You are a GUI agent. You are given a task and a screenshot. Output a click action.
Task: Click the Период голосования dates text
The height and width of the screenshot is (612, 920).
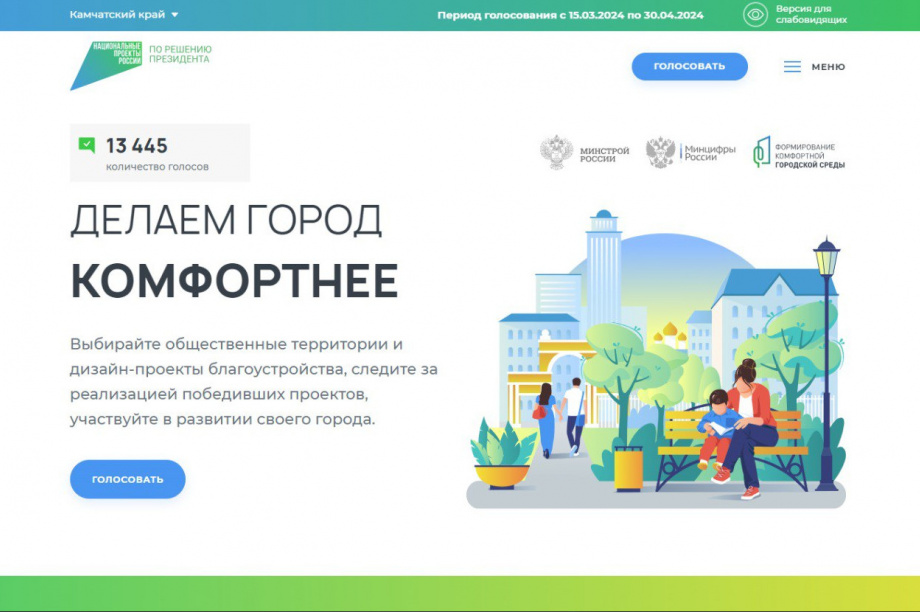tap(570, 15)
